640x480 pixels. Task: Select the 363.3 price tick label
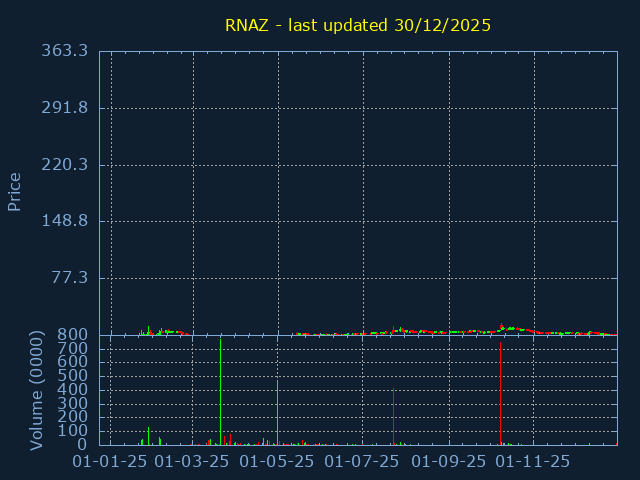[x=64, y=51]
